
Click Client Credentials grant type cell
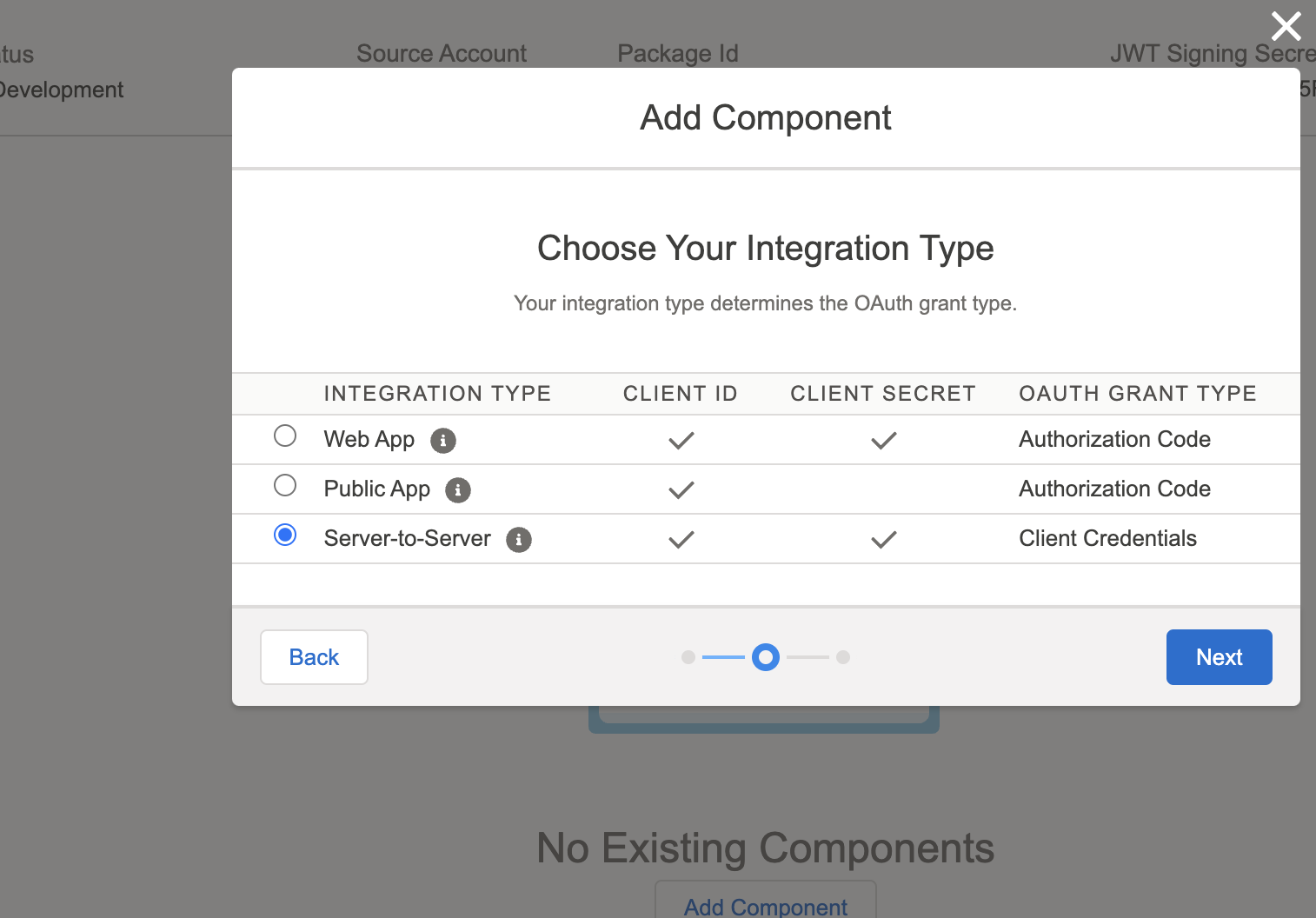point(1108,539)
